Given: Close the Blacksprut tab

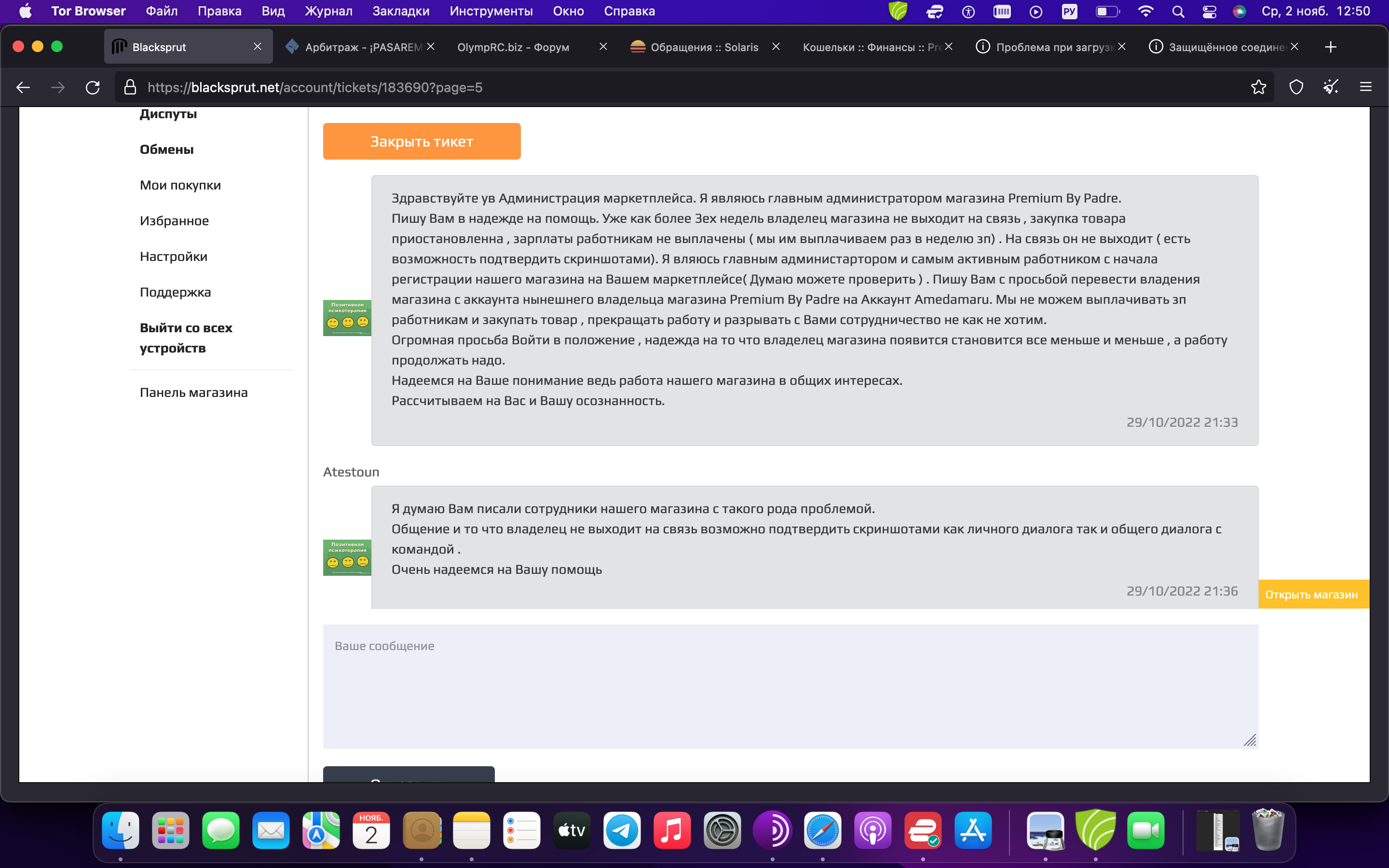Looking at the screenshot, I should pyautogui.click(x=258, y=46).
